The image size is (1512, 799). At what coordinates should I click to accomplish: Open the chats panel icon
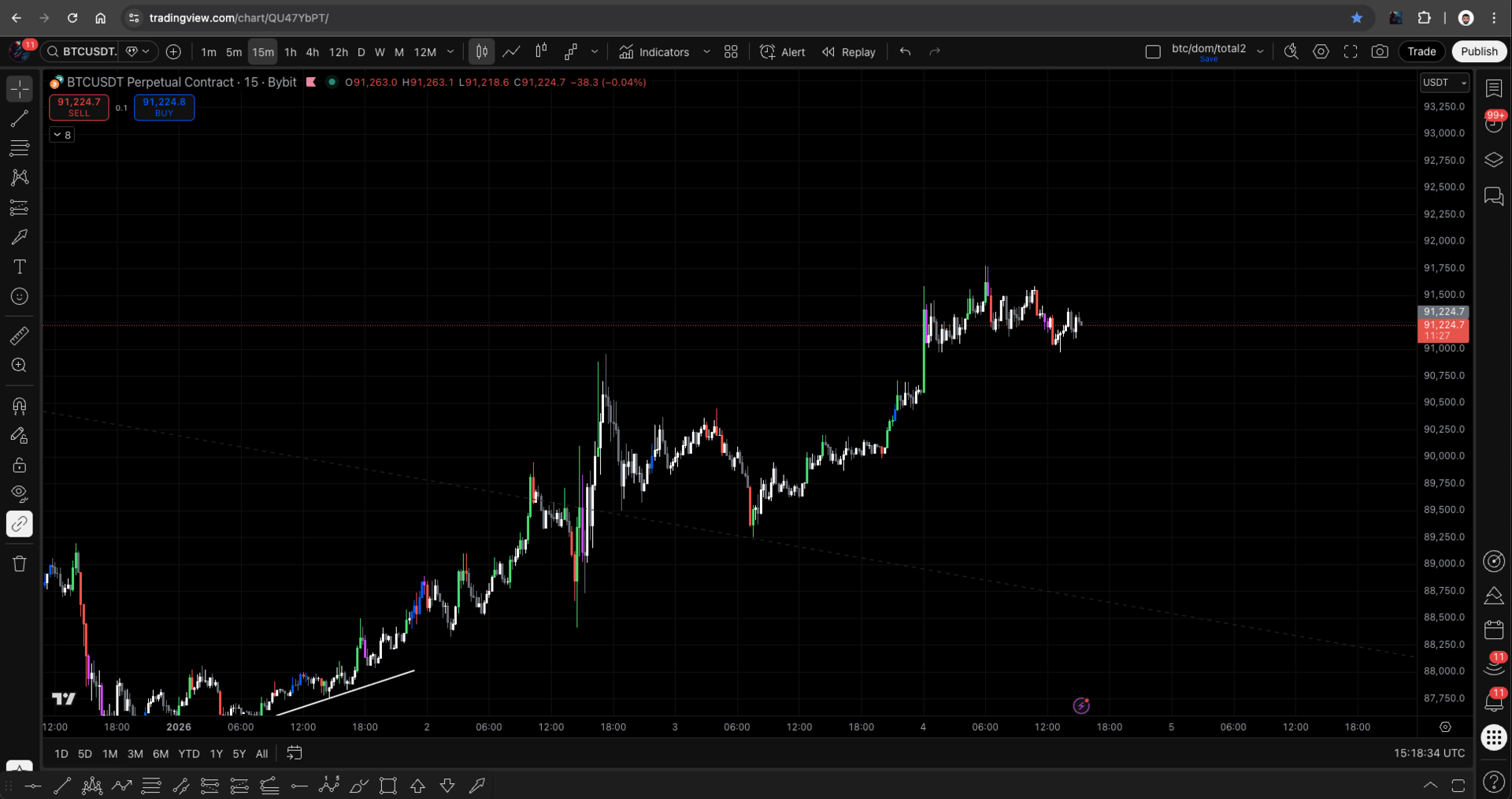pos(1494,196)
